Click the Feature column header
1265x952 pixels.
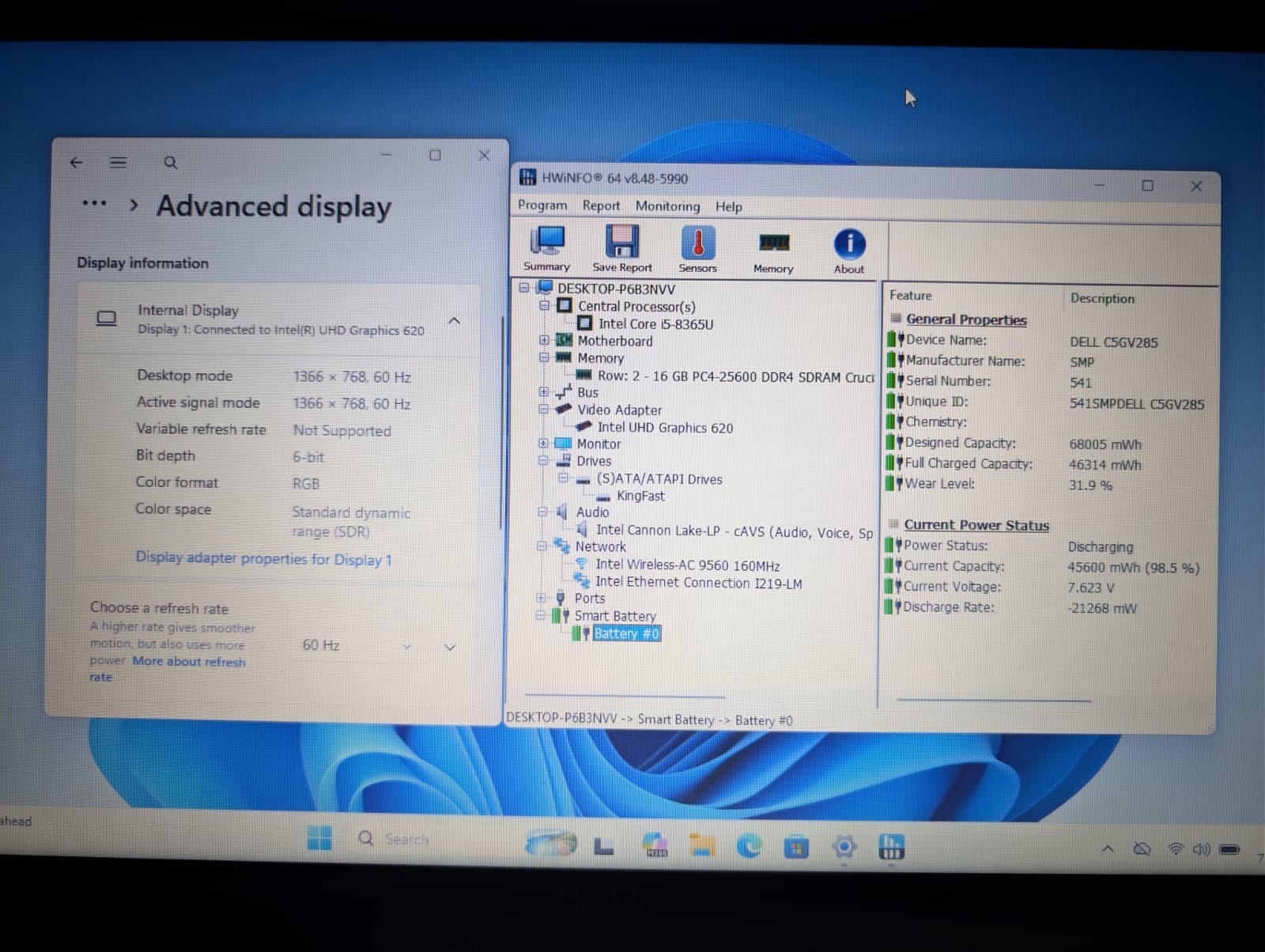(x=910, y=295)
